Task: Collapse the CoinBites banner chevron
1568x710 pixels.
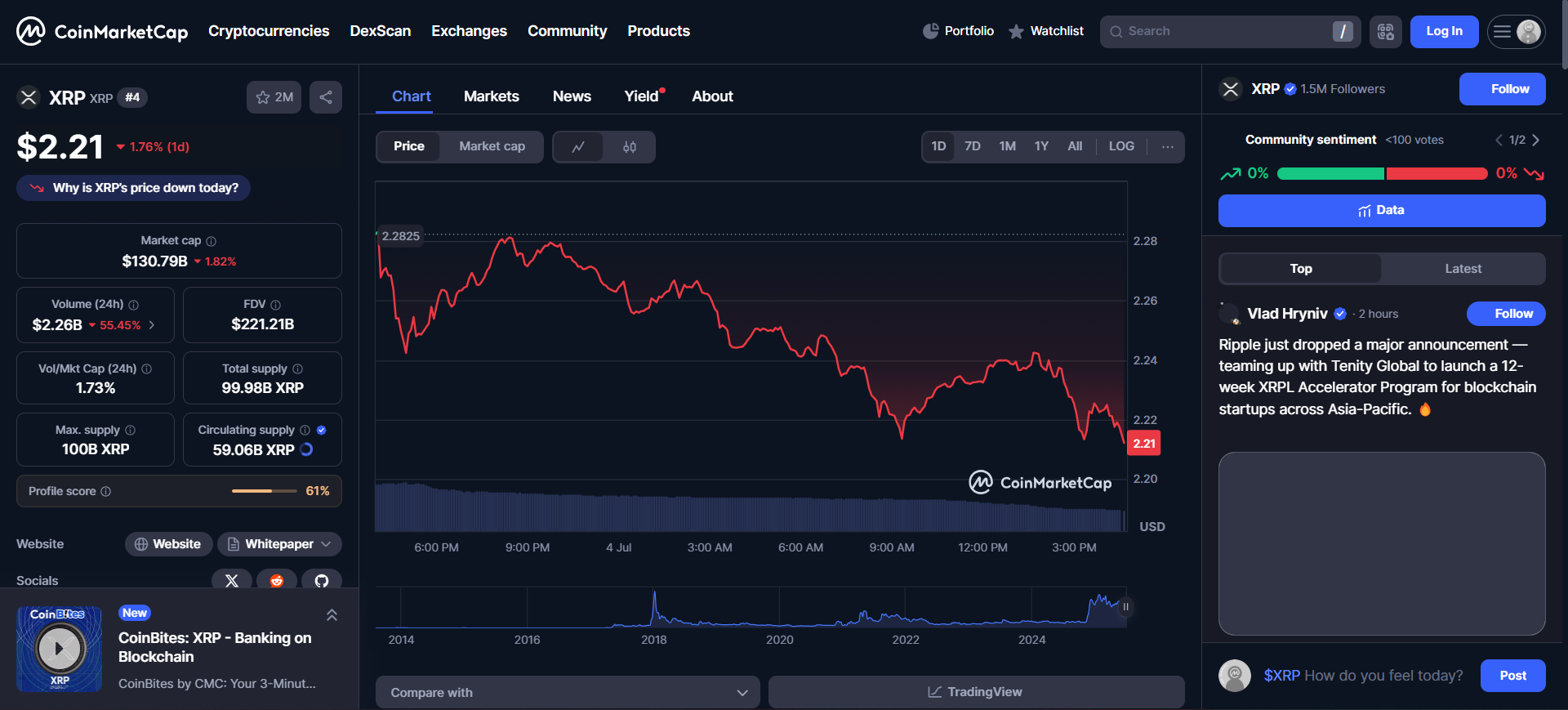Action: [x=332, y=615]
